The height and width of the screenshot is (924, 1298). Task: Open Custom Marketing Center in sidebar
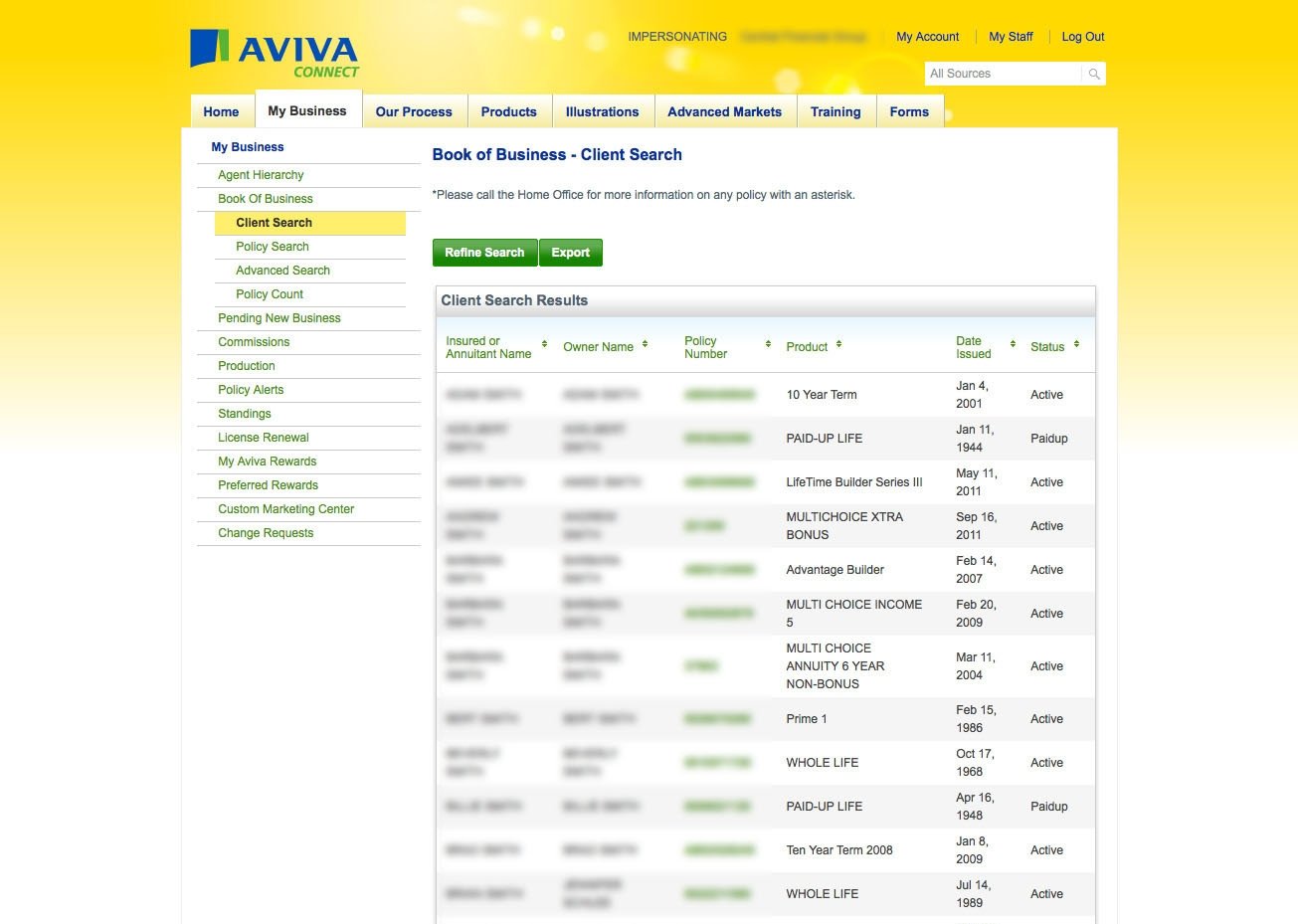point(286,509)
